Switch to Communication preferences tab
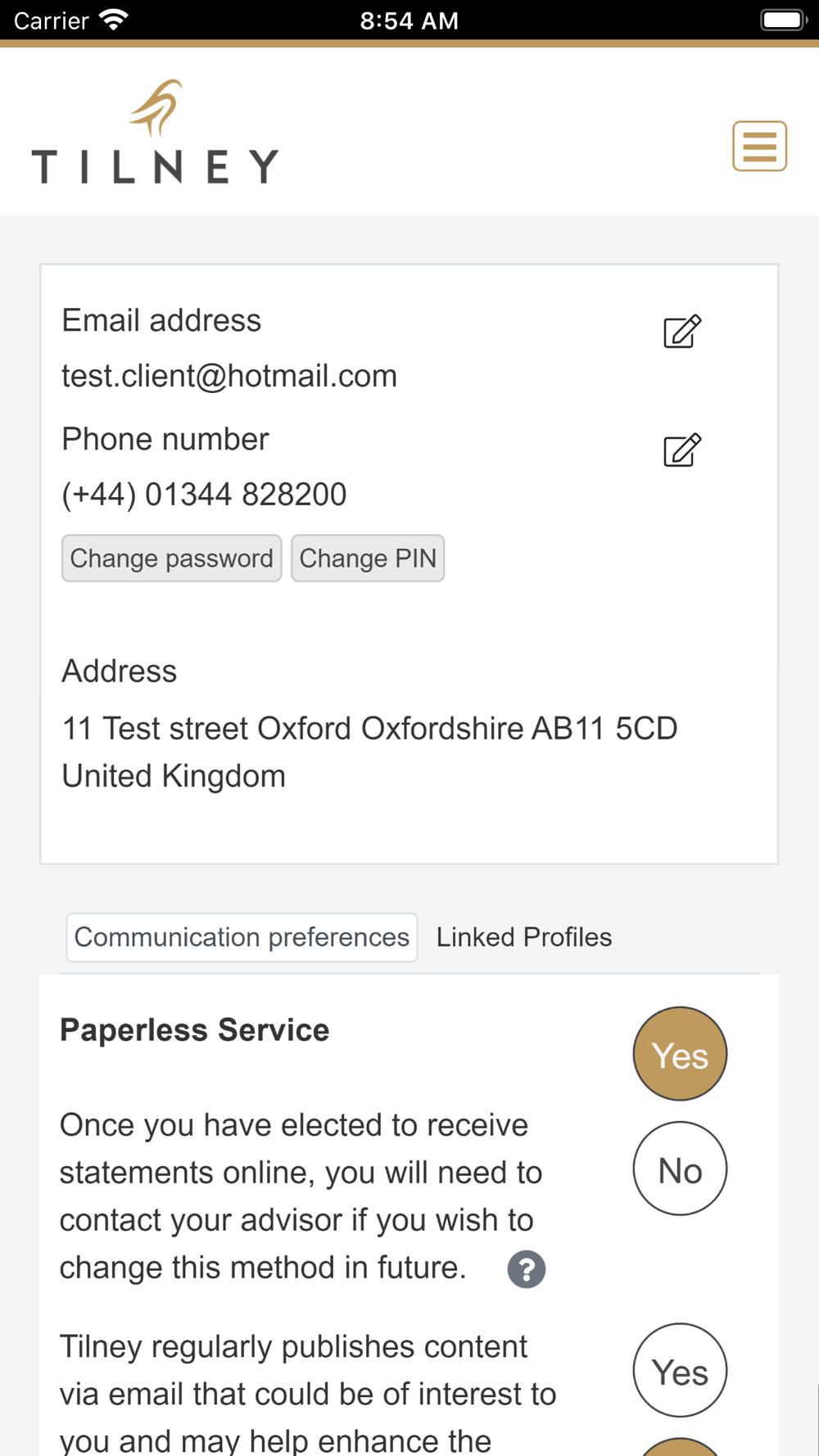 [x=242, y=937]
